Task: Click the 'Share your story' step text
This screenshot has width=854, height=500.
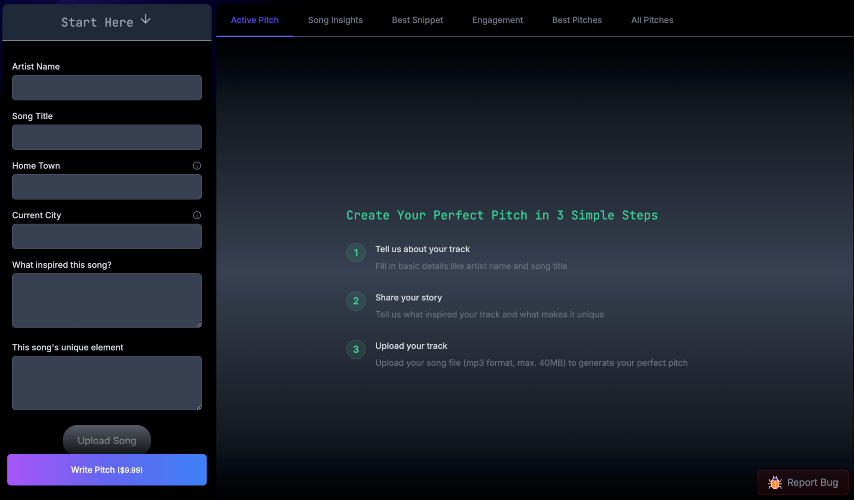Action: 408,297
